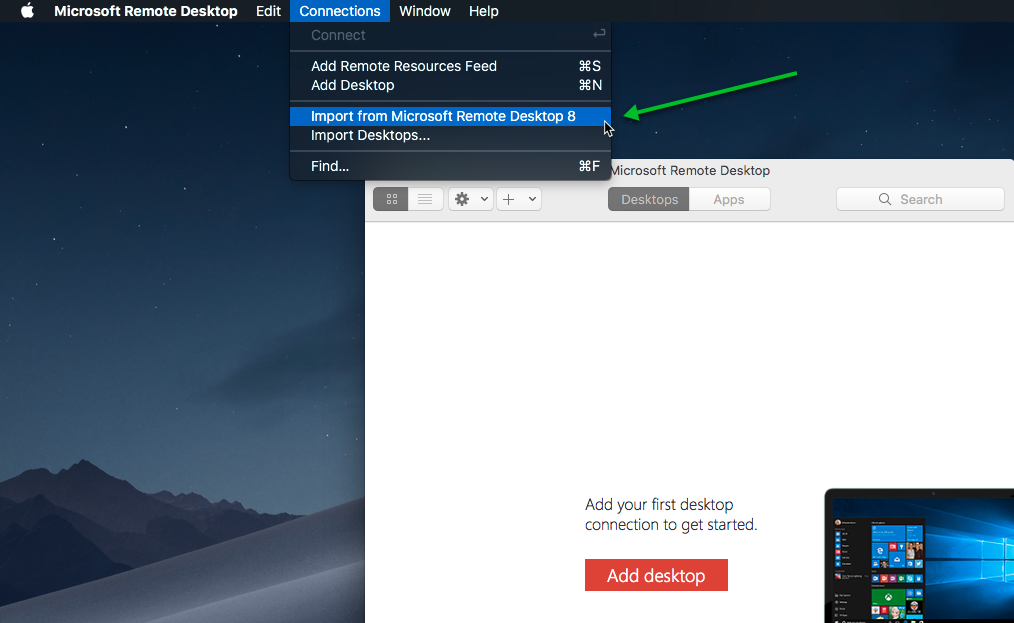Switch to list view icon
The image size is (1014, 623).
[x=425, y=199]
